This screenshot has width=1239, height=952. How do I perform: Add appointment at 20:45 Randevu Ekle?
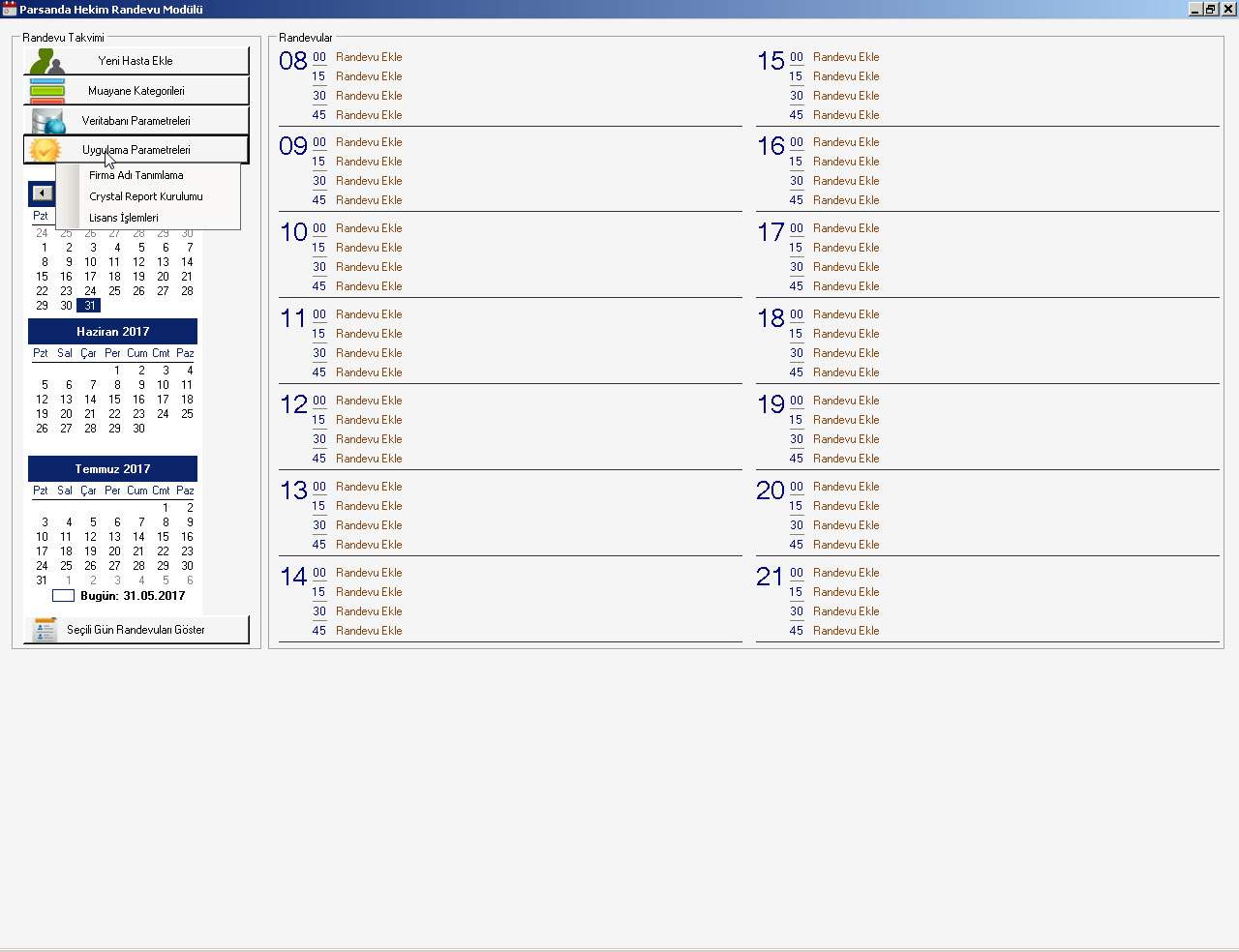846,545
